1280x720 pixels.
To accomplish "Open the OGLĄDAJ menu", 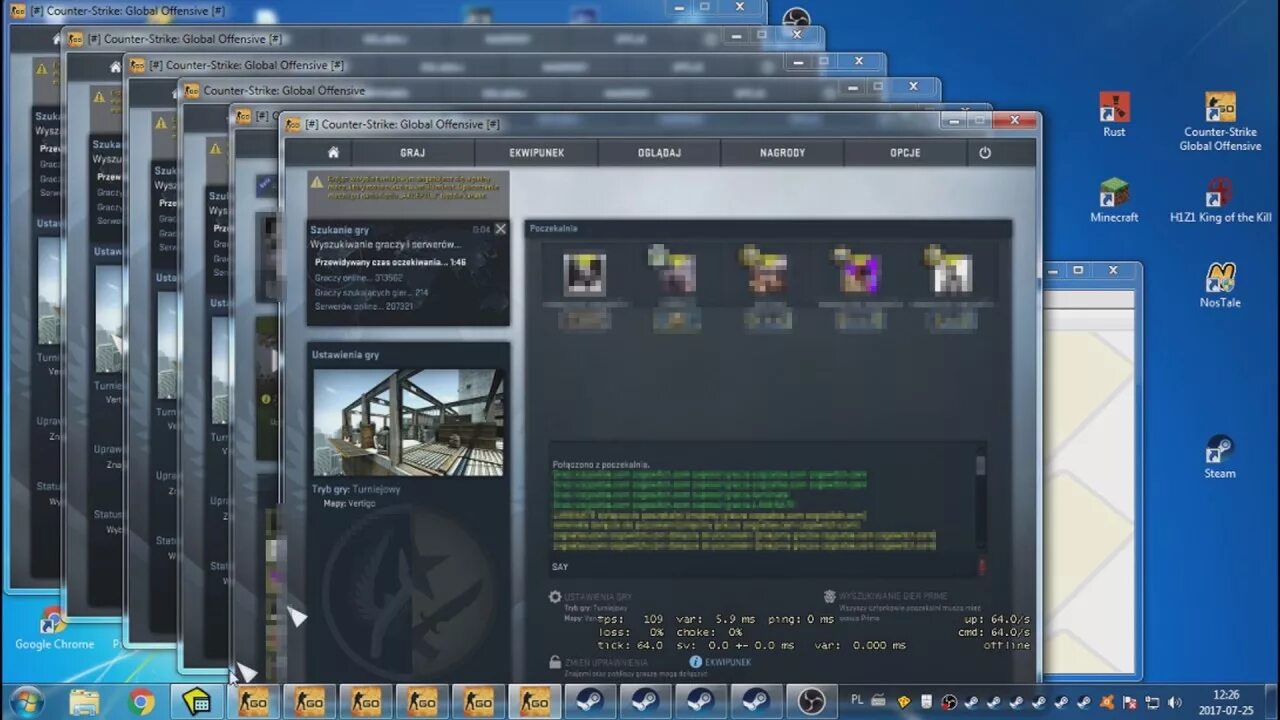I will (659, 153).
